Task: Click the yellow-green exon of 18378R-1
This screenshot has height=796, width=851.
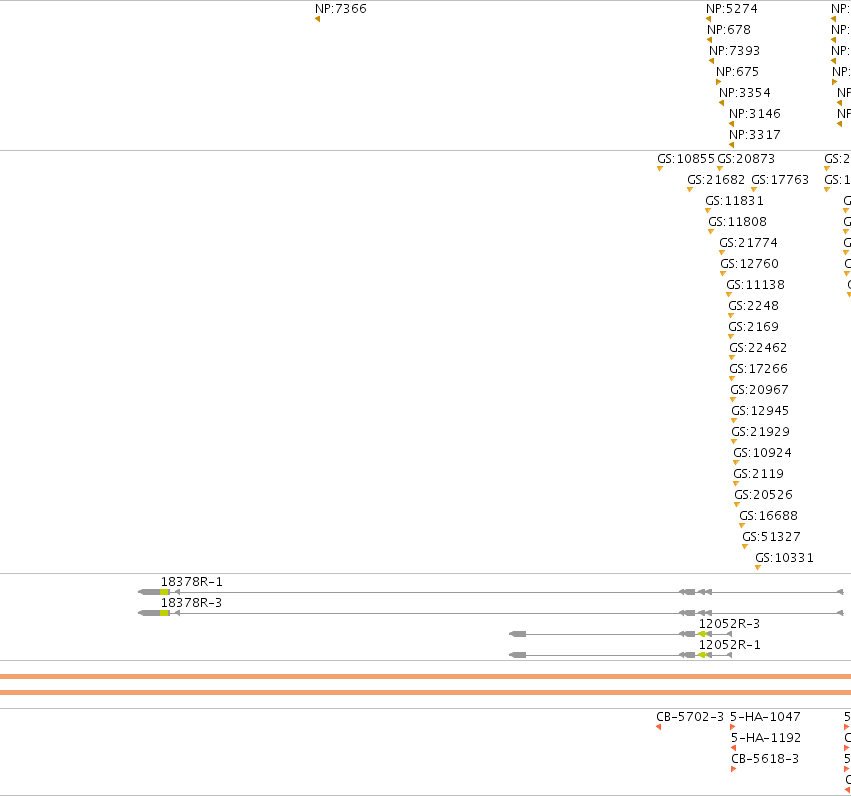Action: click(x=164, y=592)
